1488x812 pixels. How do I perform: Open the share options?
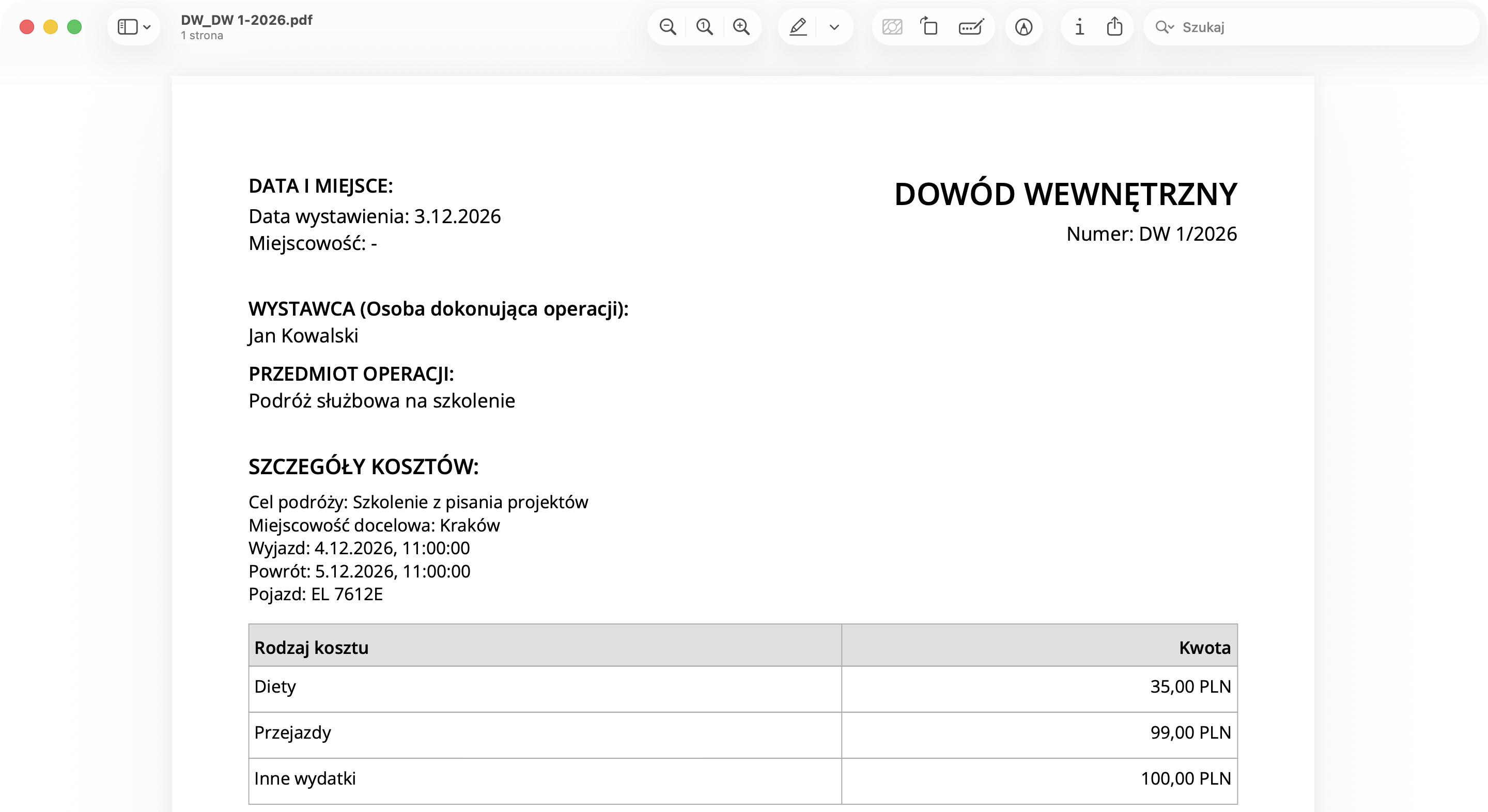tap(1115, 26)
